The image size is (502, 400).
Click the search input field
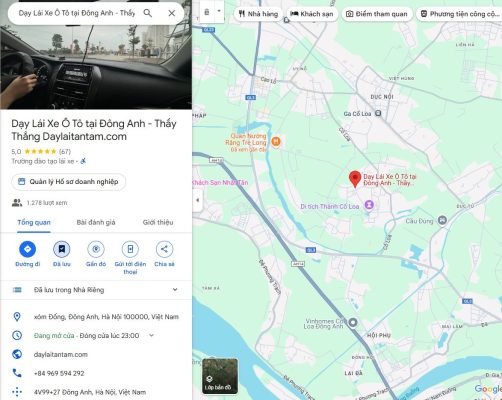(x=77, y=13)
